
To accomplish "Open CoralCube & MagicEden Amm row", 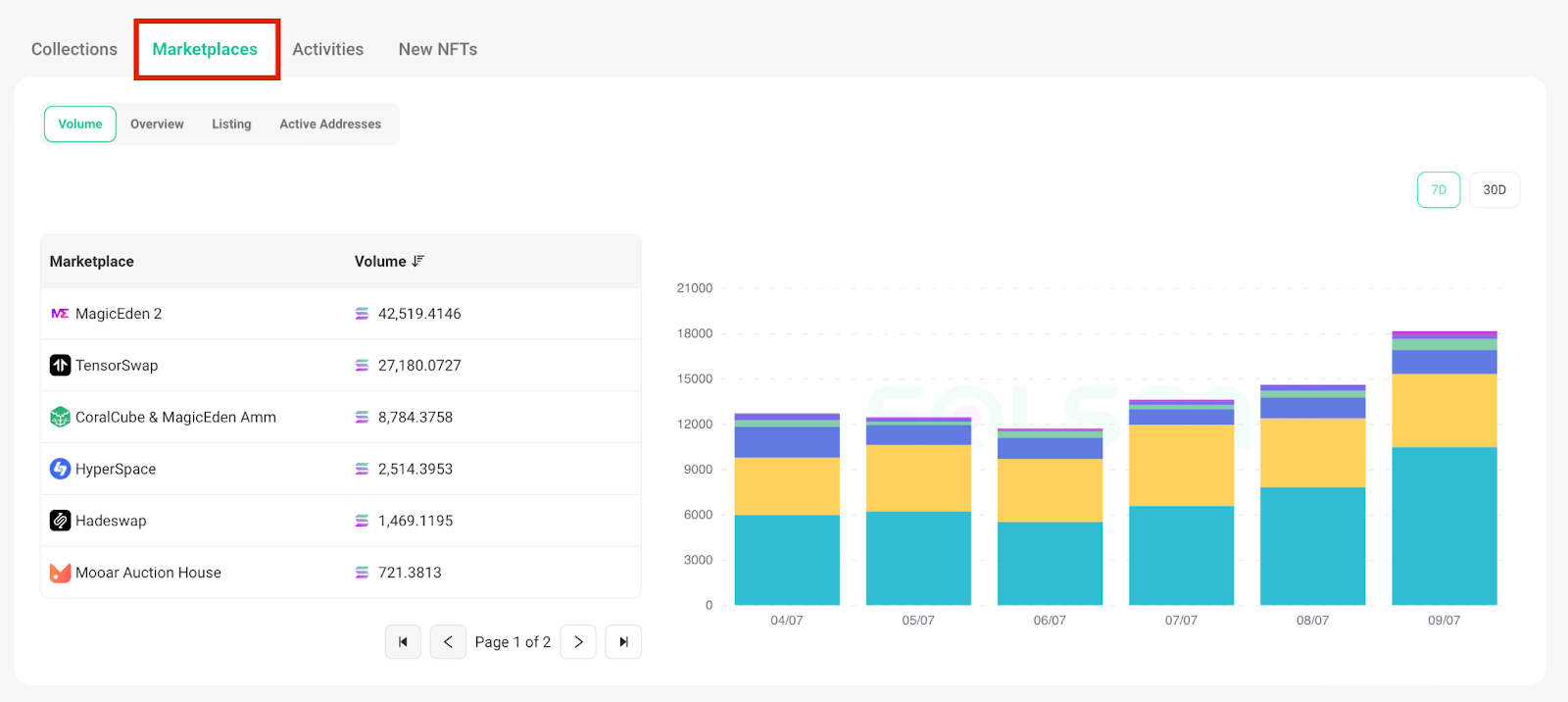I will [x=341, y=418].
